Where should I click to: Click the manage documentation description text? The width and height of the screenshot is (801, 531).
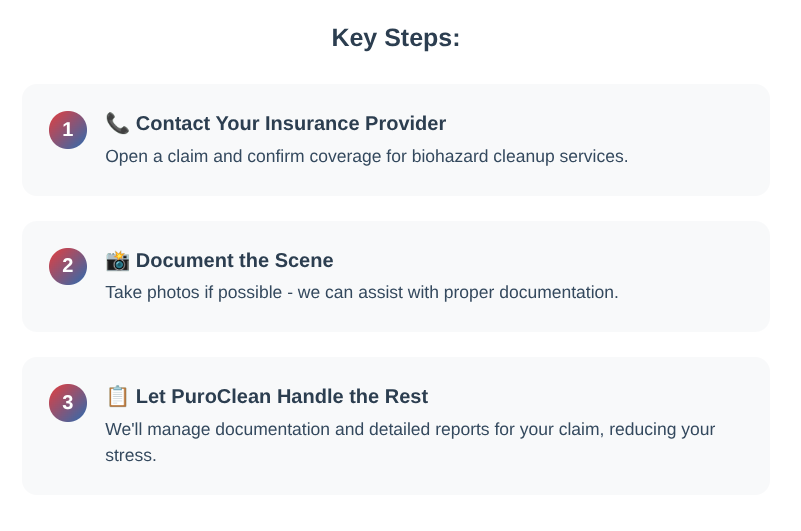coord(410,442)
